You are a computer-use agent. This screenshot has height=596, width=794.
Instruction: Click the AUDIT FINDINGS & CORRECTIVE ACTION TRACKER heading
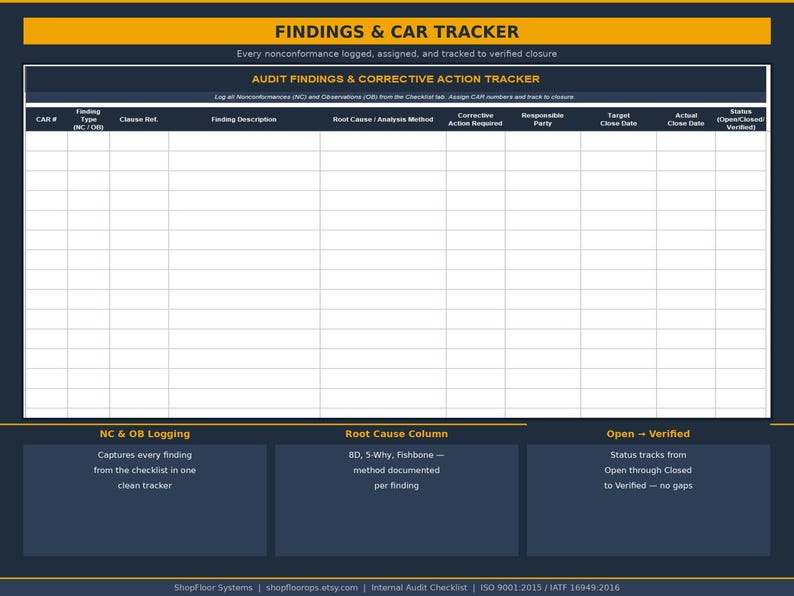395,79
